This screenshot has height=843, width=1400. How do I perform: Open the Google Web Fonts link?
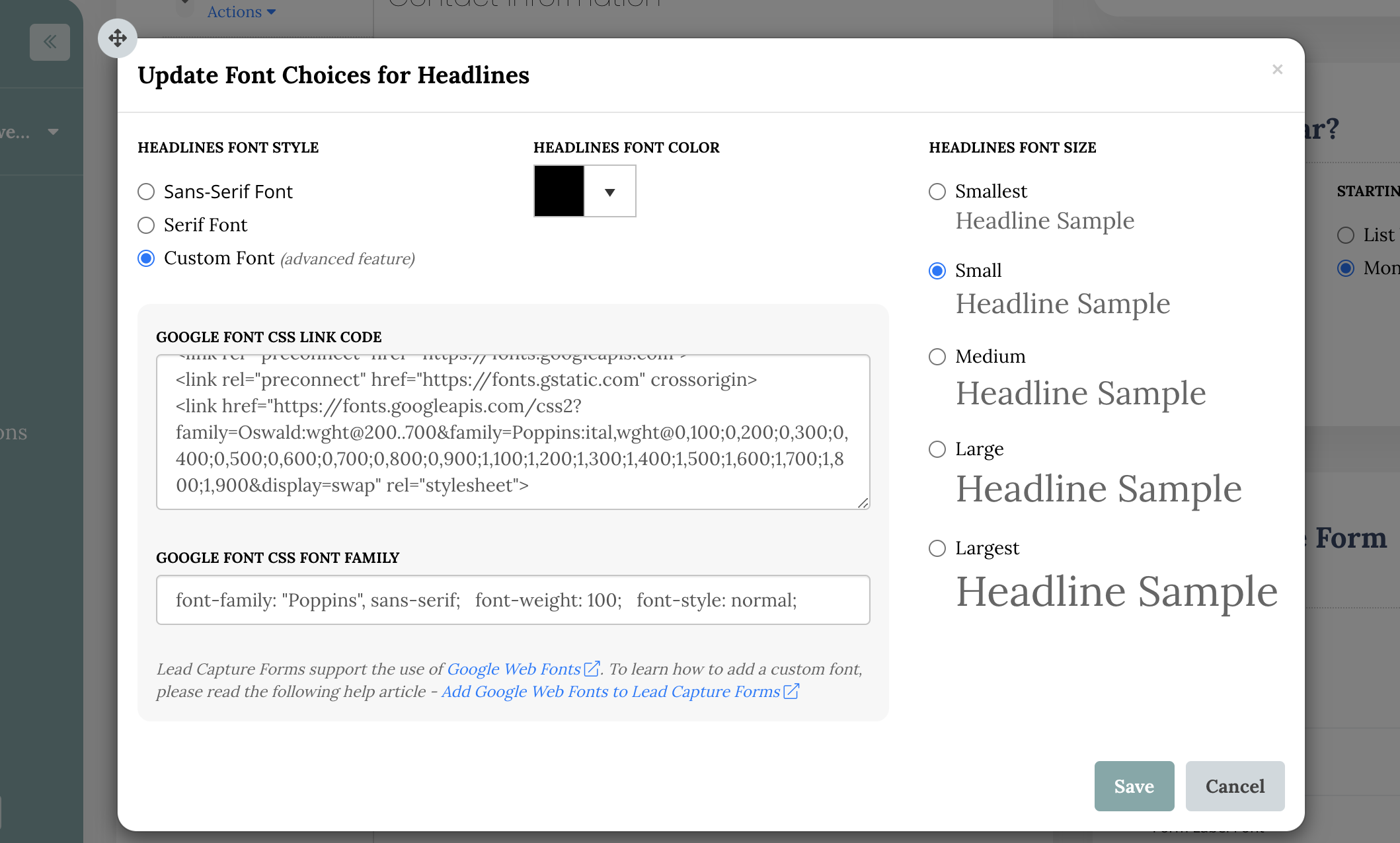(x=514, y=669)
